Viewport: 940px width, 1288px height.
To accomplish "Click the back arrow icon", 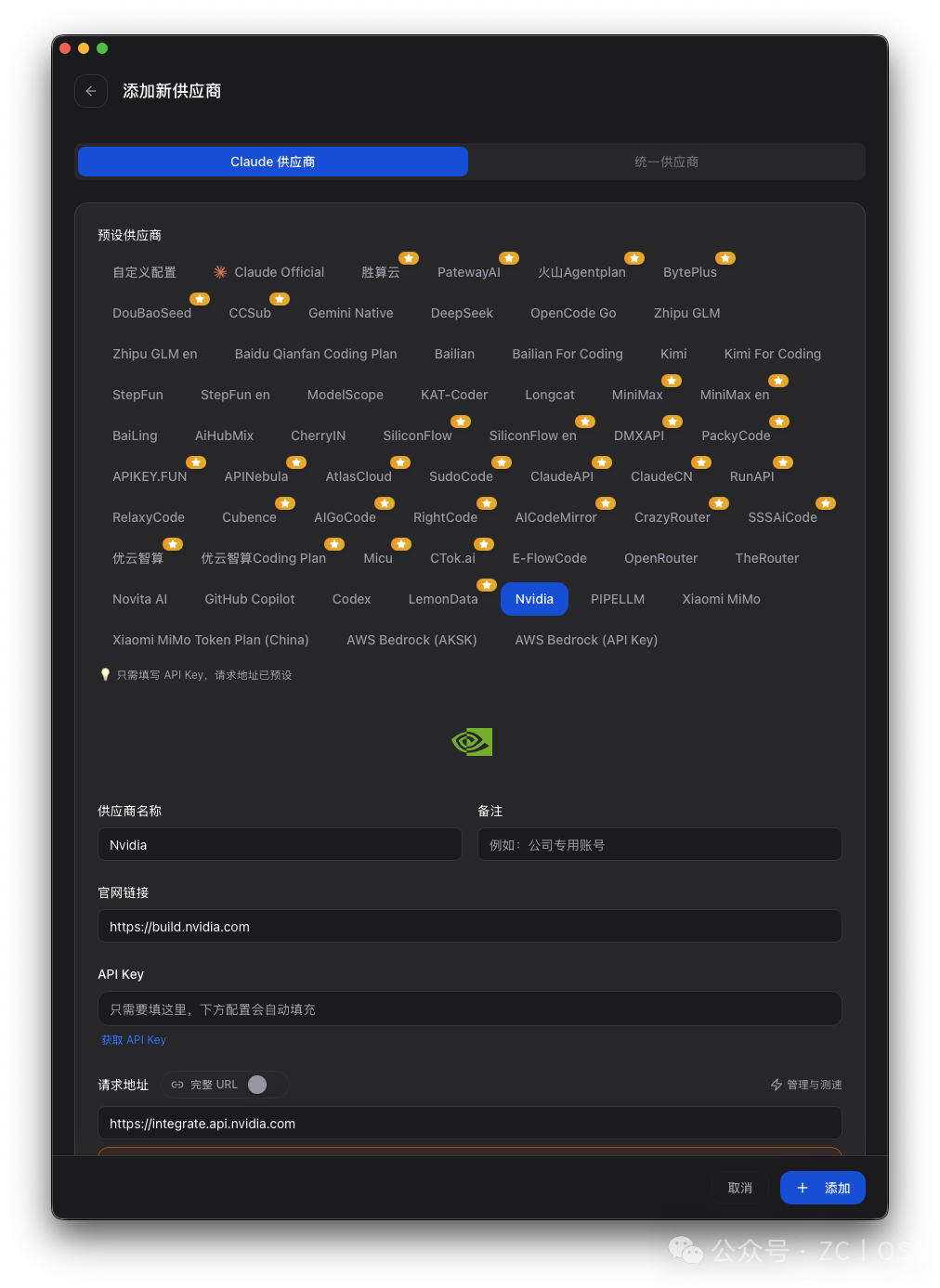I will pyautogui.click(x=91, y=91).
